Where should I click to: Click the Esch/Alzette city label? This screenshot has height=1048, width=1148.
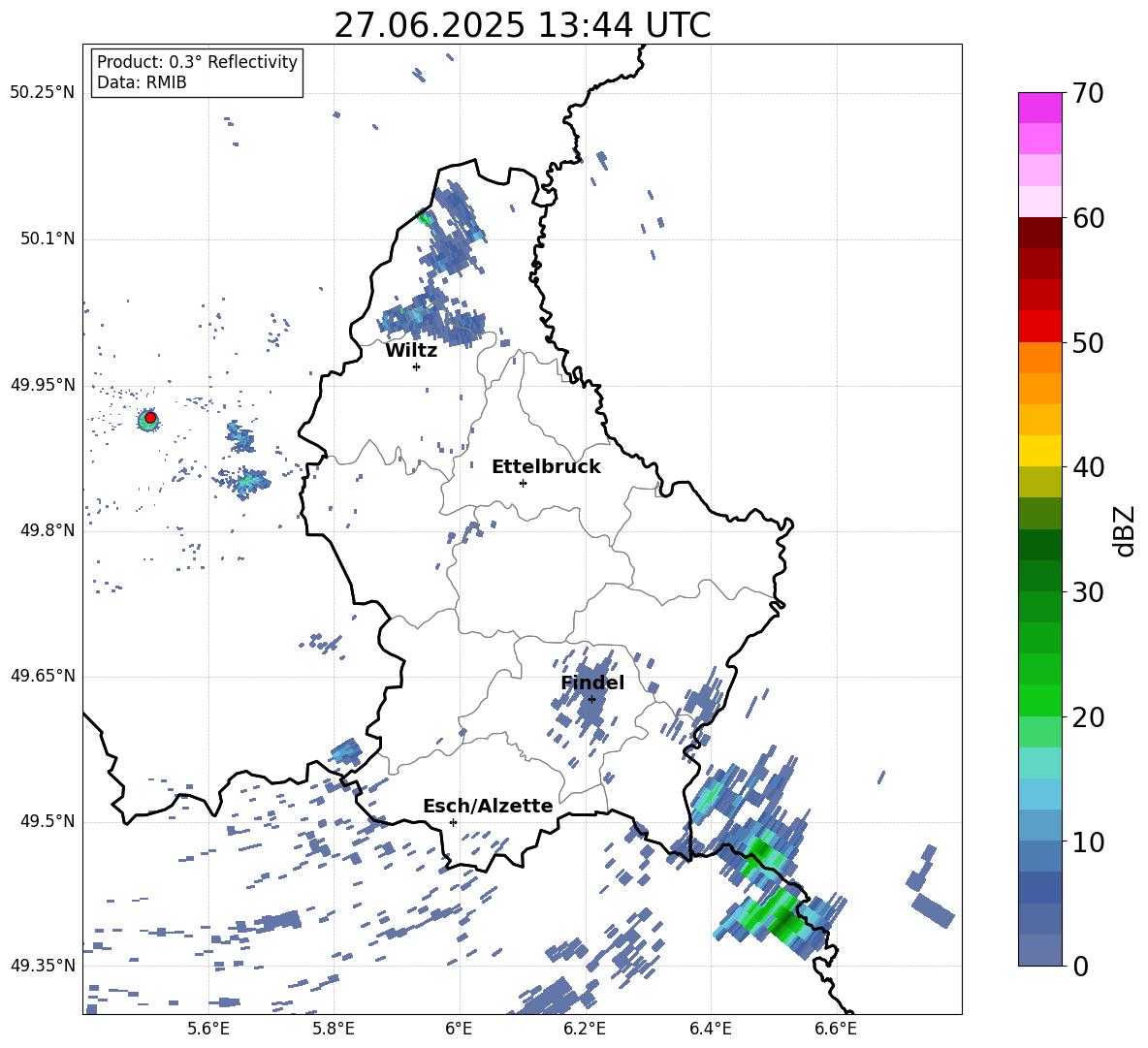click(488, 807)
